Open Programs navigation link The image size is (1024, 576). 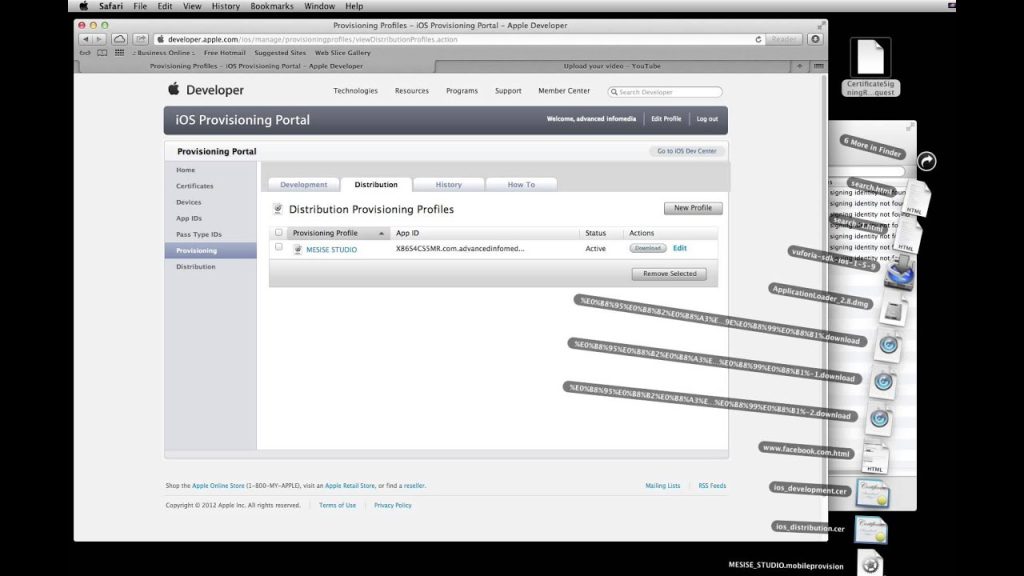coord(462,91)
